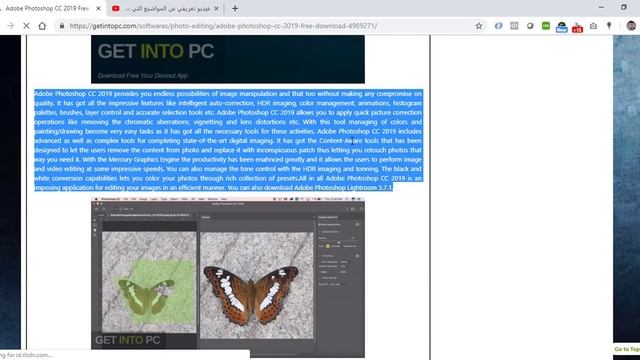Open the blue feather extension icon
The width and height of the screenshot is (640, 360).
click(498, 26)
